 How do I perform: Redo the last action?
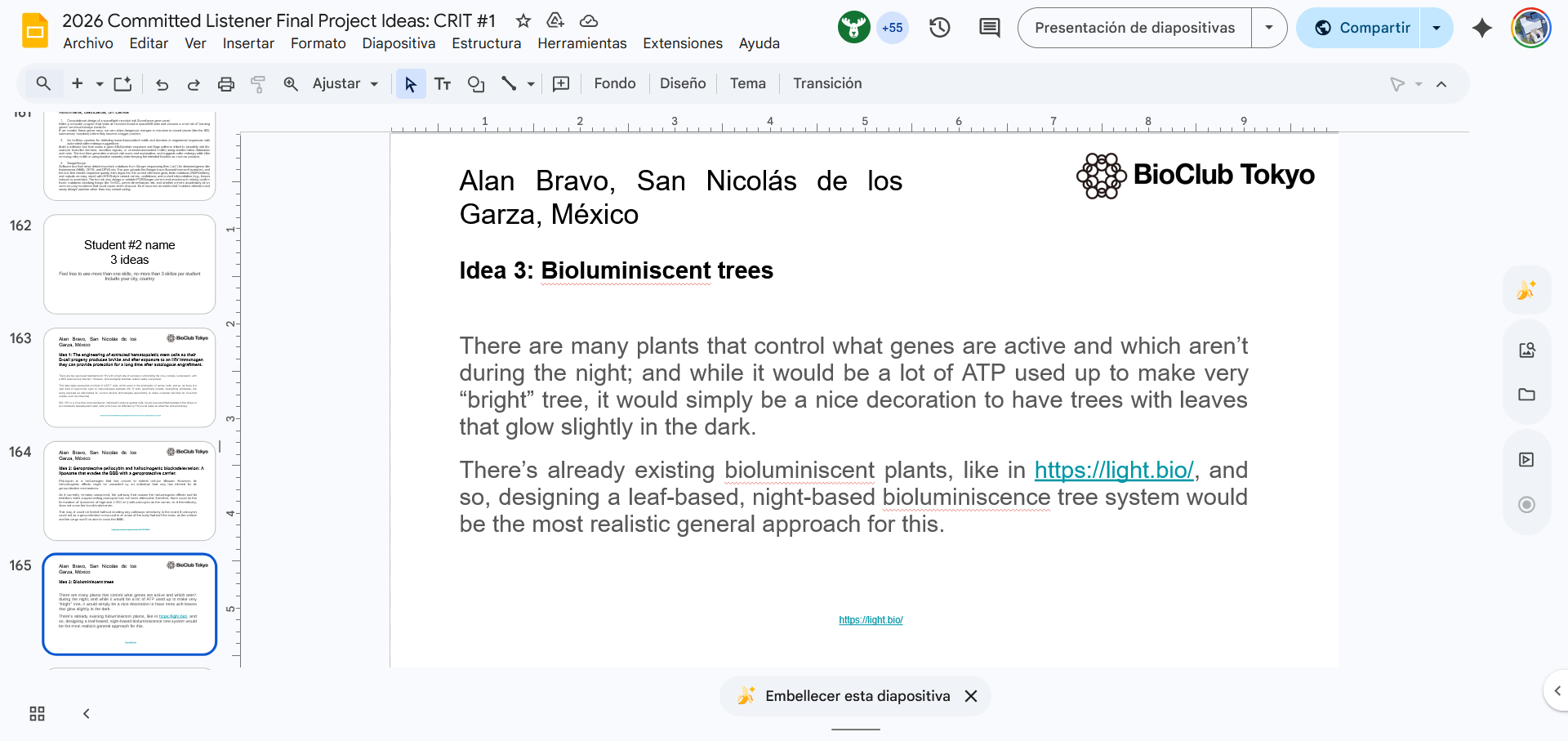click(194, 83)
